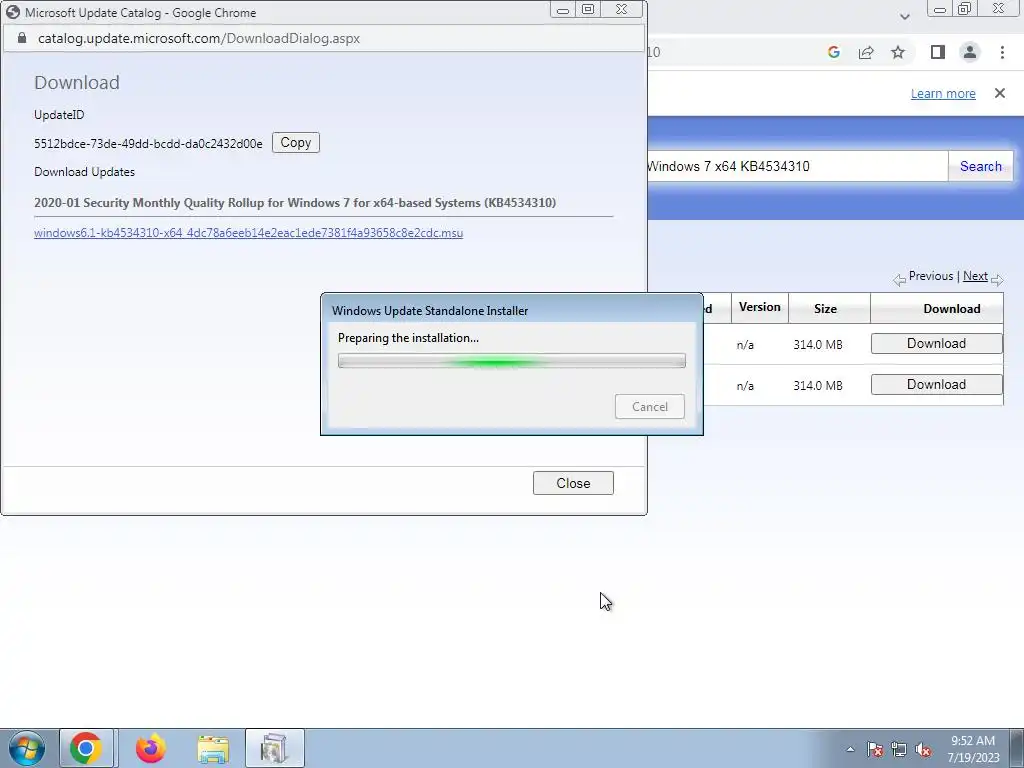Sort by Size column header
This screenshot has width=1024, height=768.
pyautogui.click(x=825, y=309)
